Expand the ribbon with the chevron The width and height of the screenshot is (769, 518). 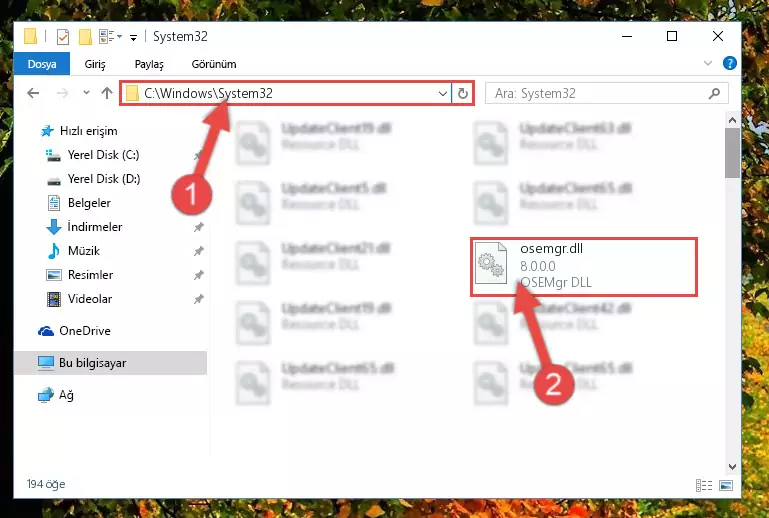click(x=708, y=63)
